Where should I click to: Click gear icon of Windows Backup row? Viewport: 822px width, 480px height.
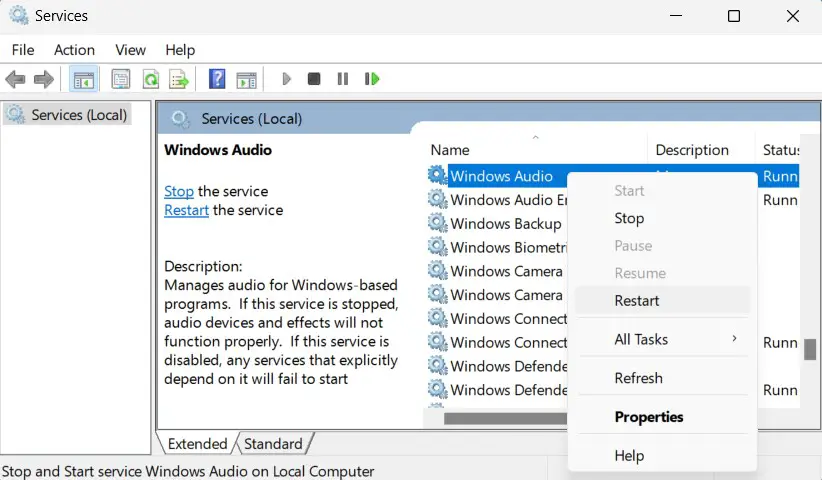[x=437, y=223]
